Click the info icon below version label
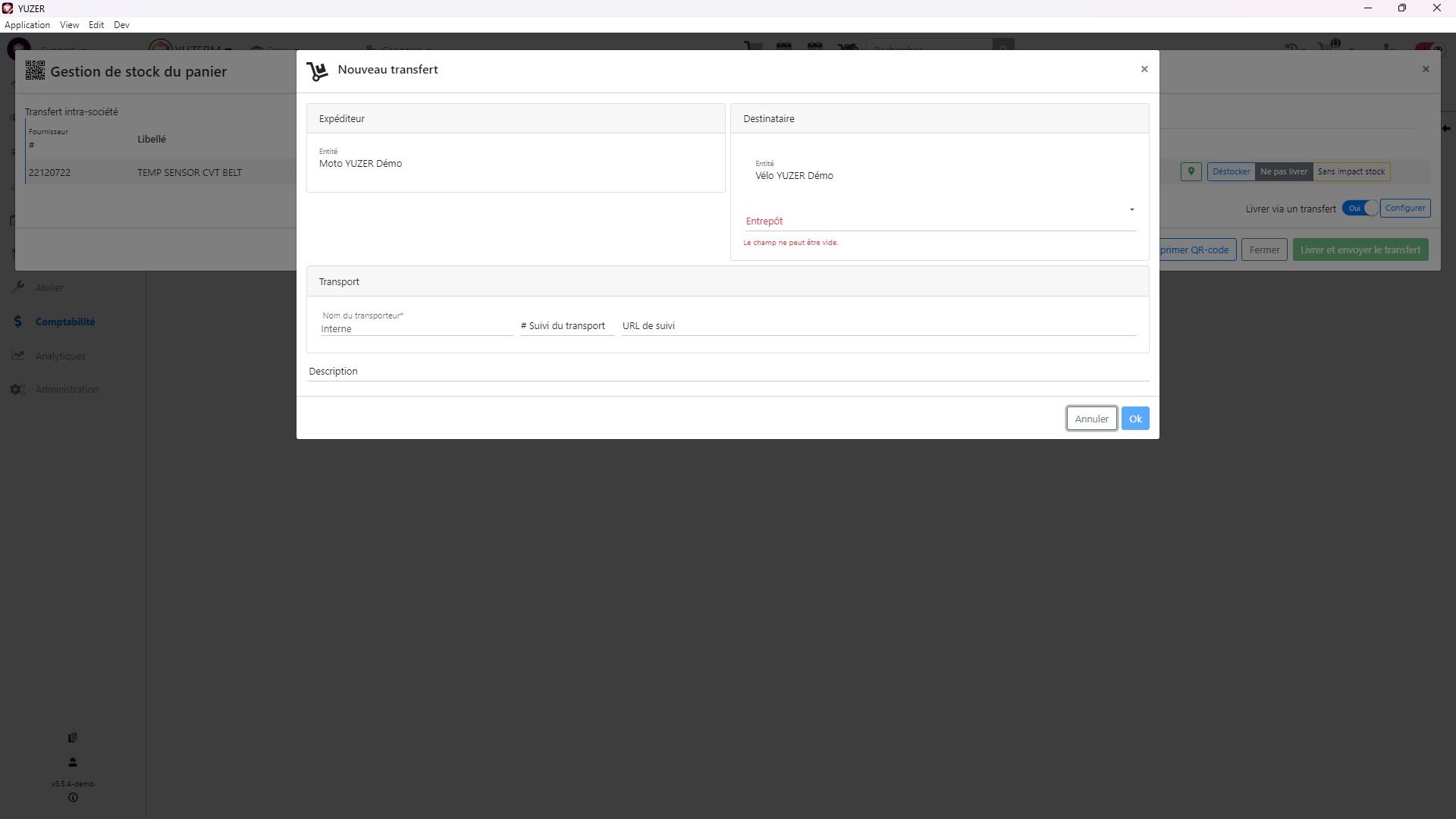Viewport: 1456px width, 819px height. click(73, 798)
